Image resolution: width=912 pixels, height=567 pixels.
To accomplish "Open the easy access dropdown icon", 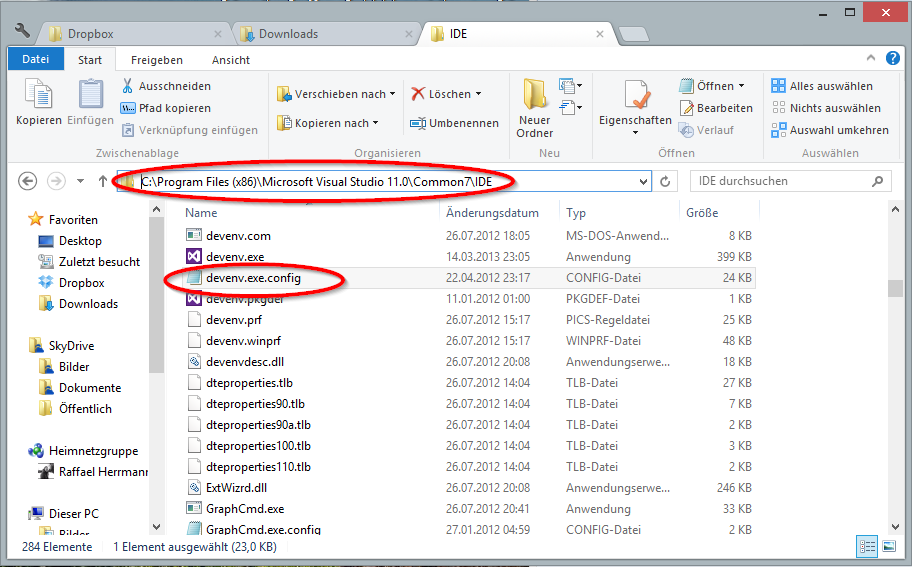I will click(571, 108).
